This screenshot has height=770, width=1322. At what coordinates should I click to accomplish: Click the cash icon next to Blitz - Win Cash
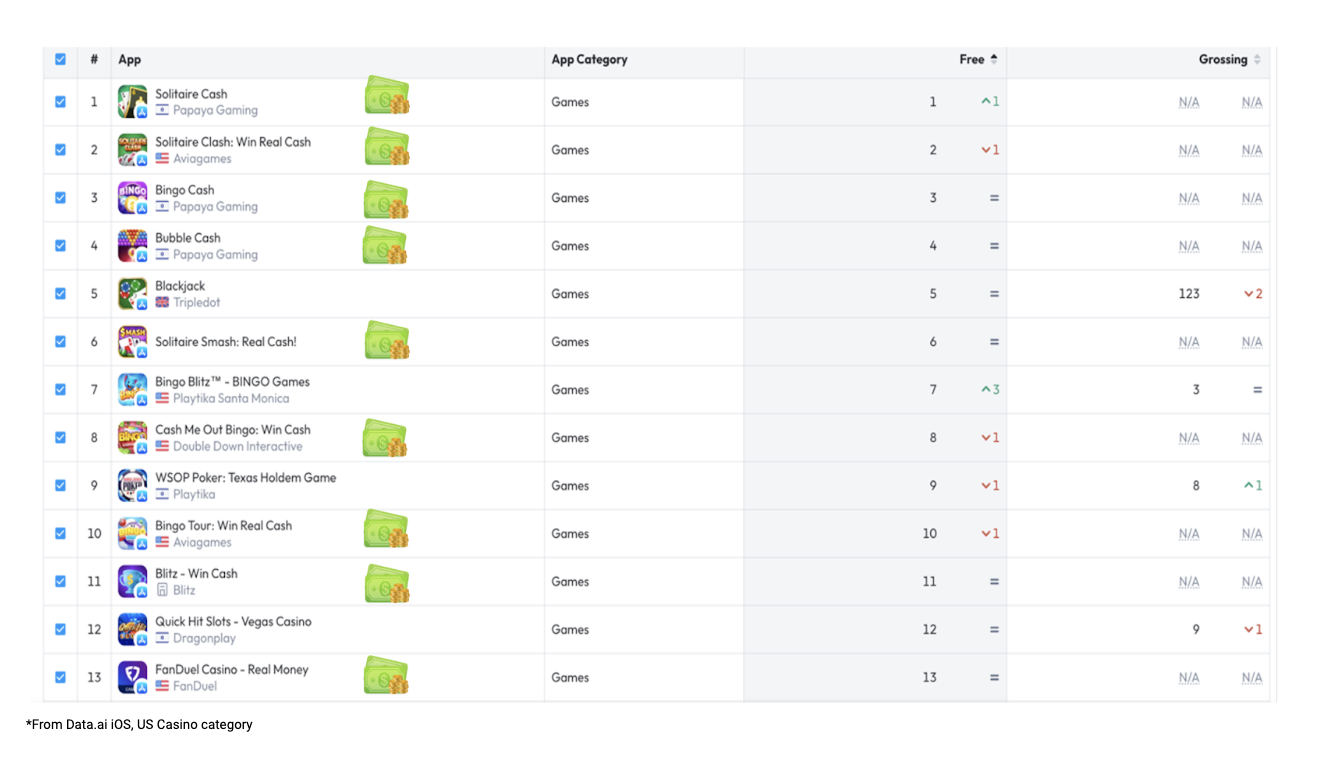[x=386, y=583]
